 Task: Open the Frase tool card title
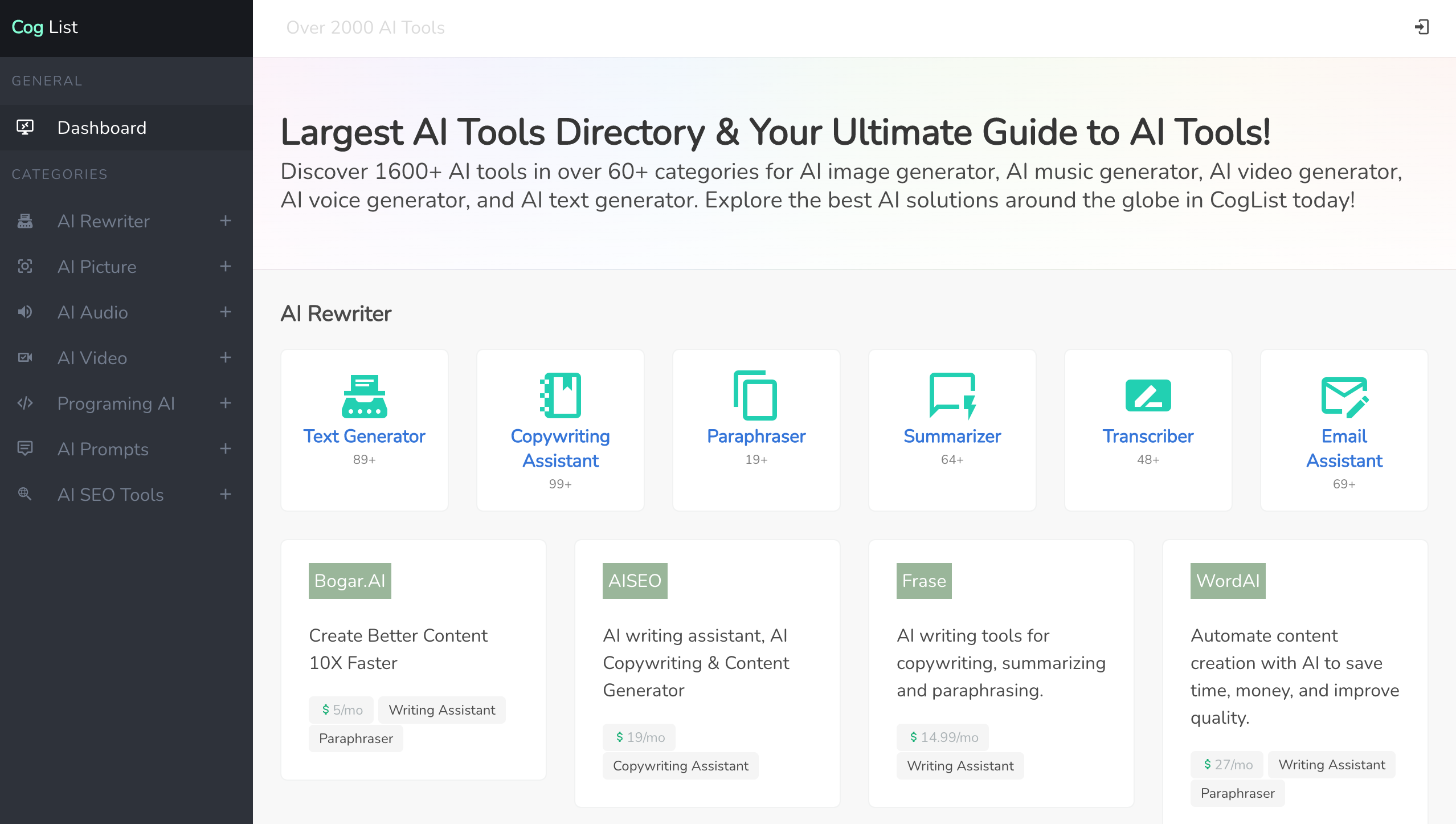pos(924,581)
